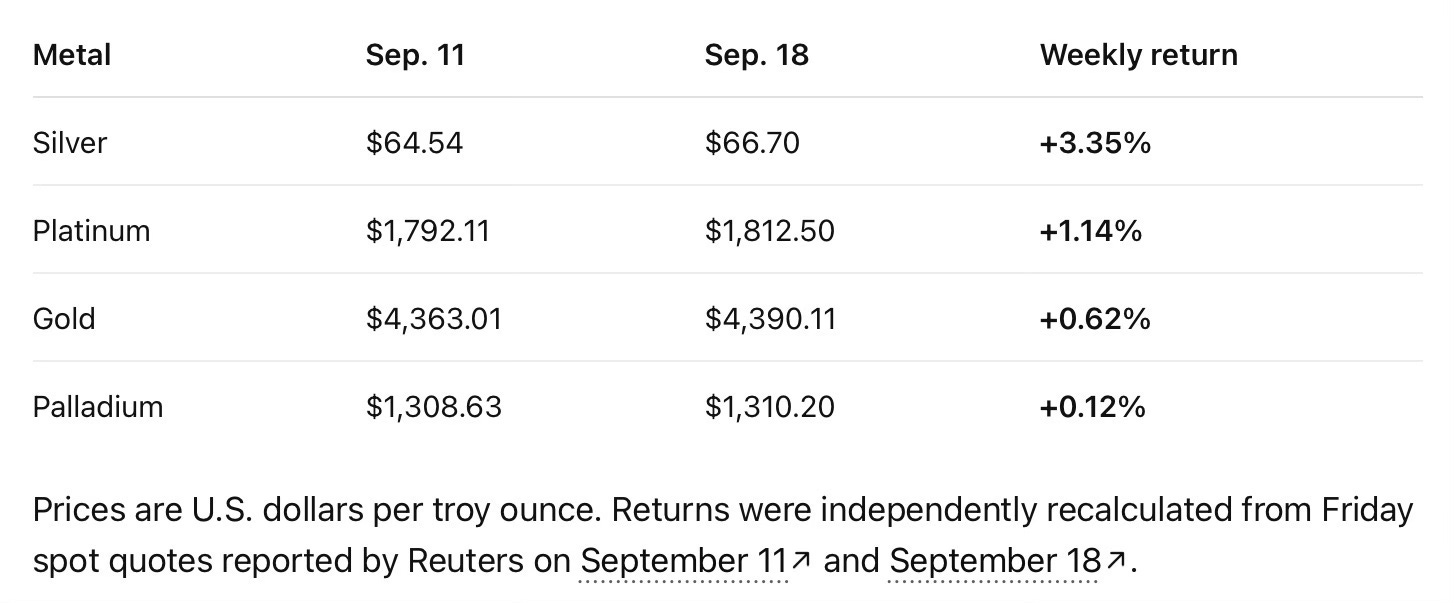Select the Sep. 18 column header
Screen dimensions: 1454x603
[x=756, y=55]
